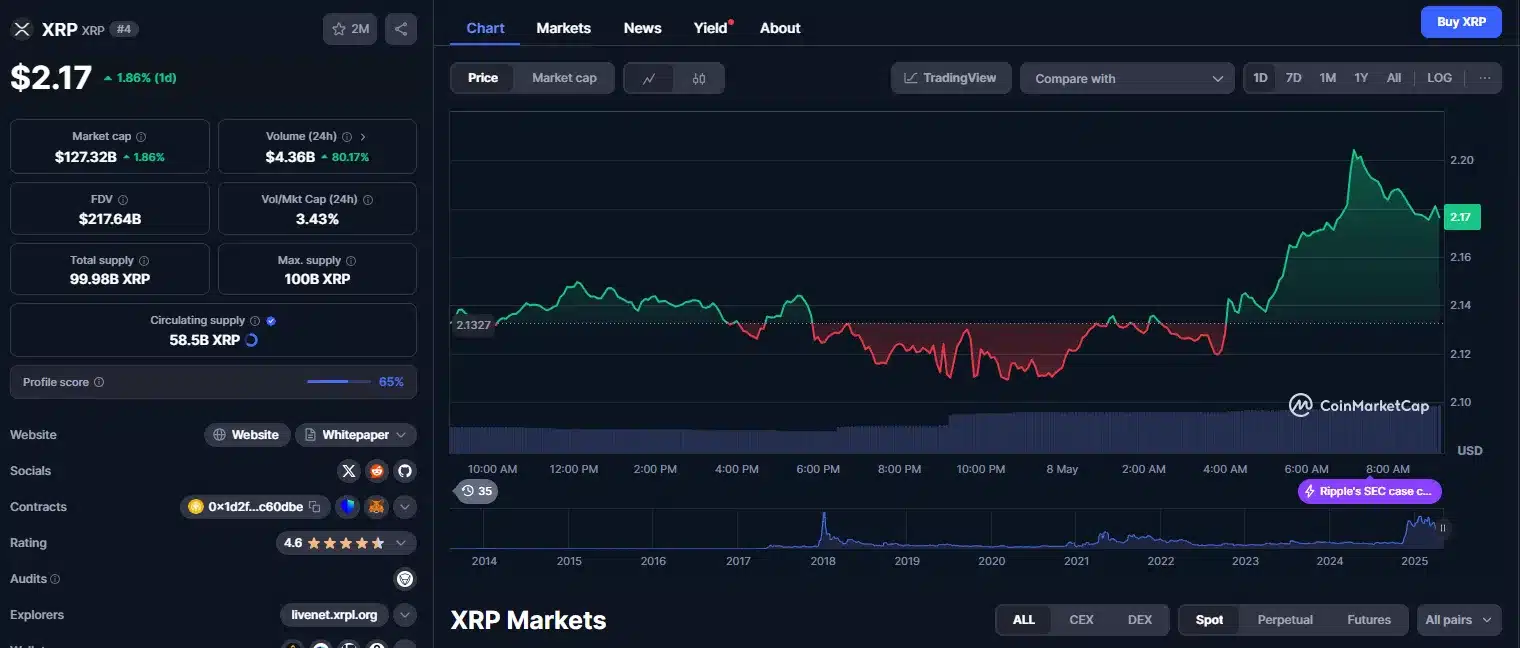This screenshot has height=648, width=1520.
Task: Open the audit badge icon in the Audits row
Action: [x=405, y=579]
